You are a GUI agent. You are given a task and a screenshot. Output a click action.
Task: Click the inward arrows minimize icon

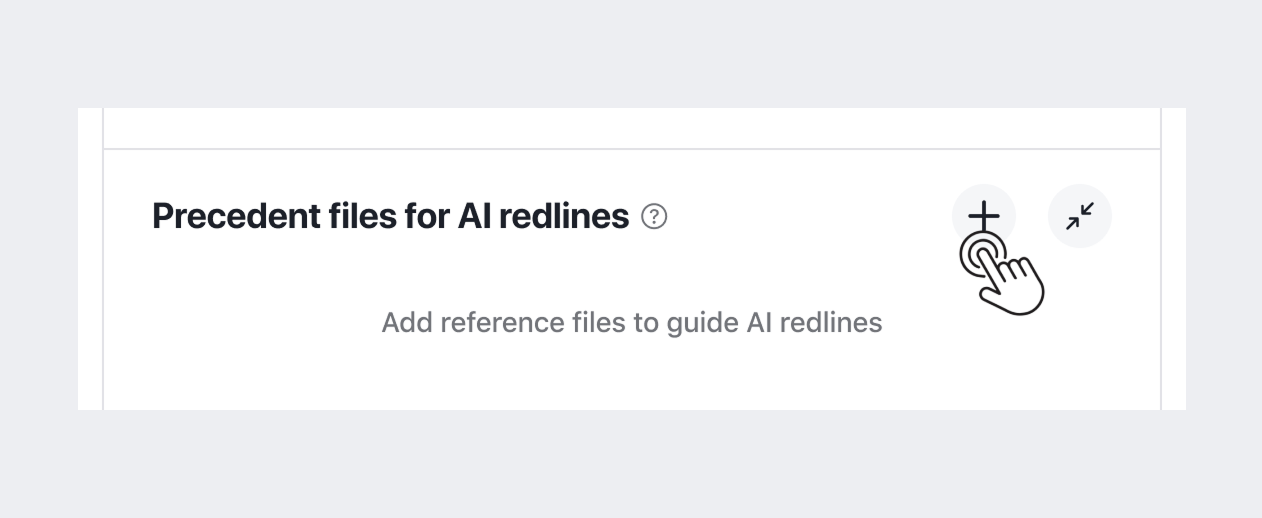click(1080, 216)
